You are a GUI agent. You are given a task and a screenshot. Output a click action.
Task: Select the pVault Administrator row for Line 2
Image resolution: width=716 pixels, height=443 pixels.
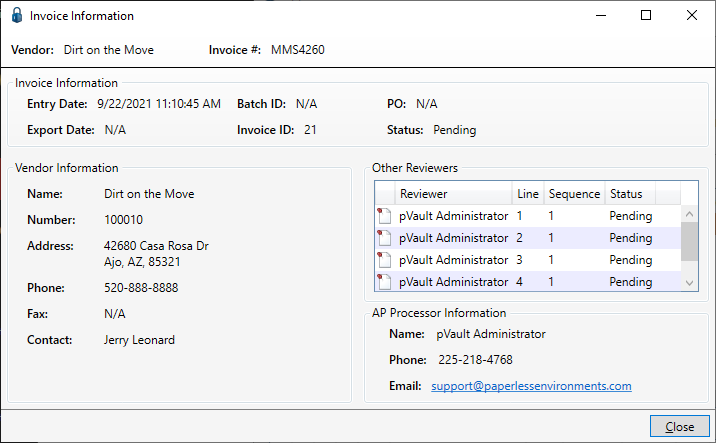click(x=528, y=238)
